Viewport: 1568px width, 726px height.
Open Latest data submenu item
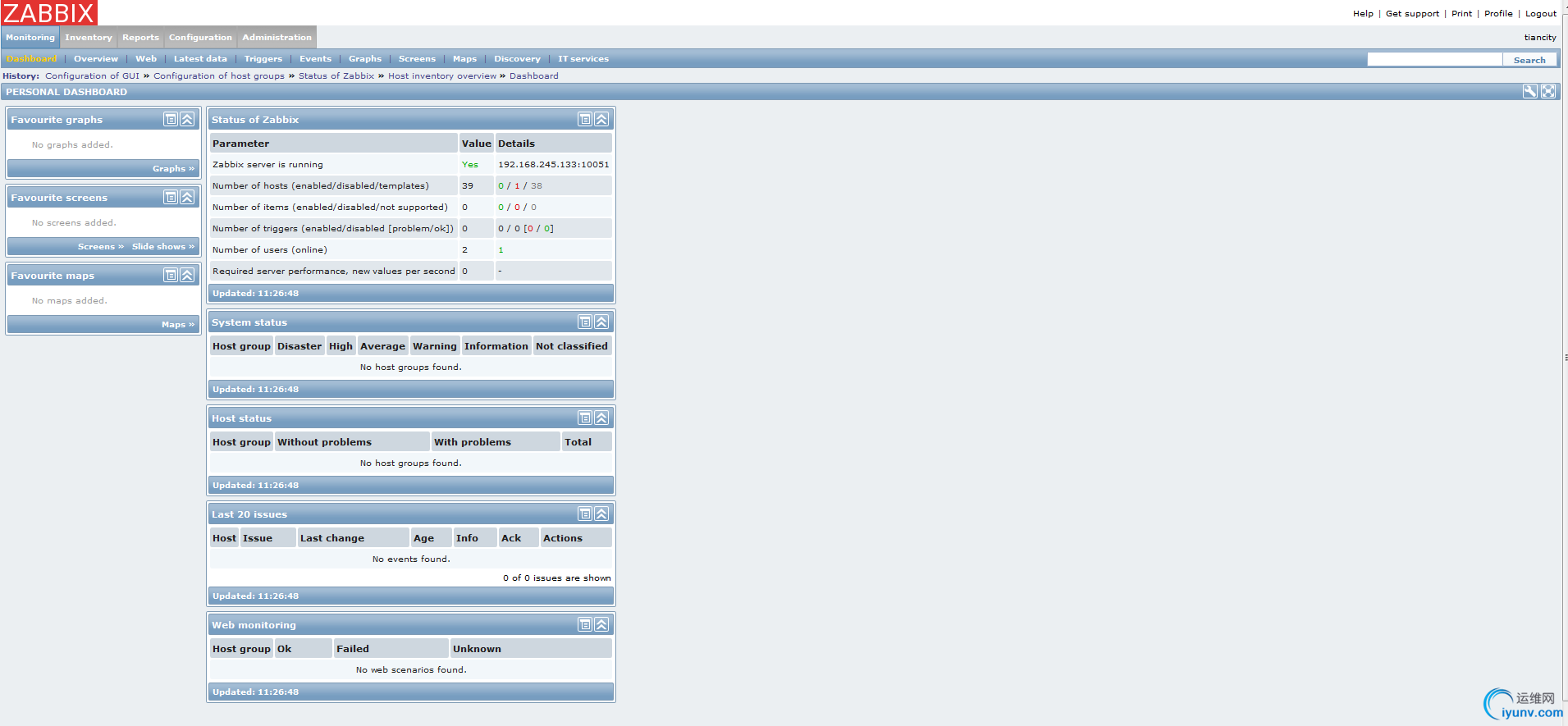tap(200, 59)
